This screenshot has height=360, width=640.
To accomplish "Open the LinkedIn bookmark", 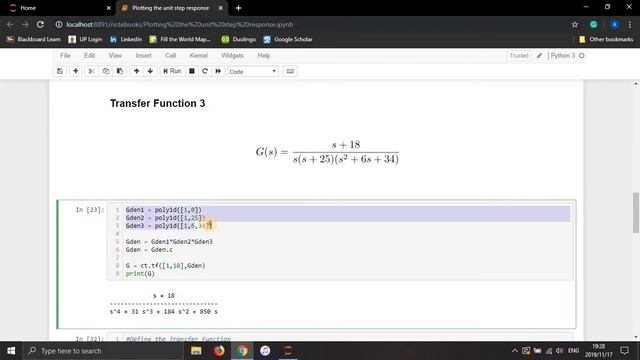I will (x=126, y=39).
